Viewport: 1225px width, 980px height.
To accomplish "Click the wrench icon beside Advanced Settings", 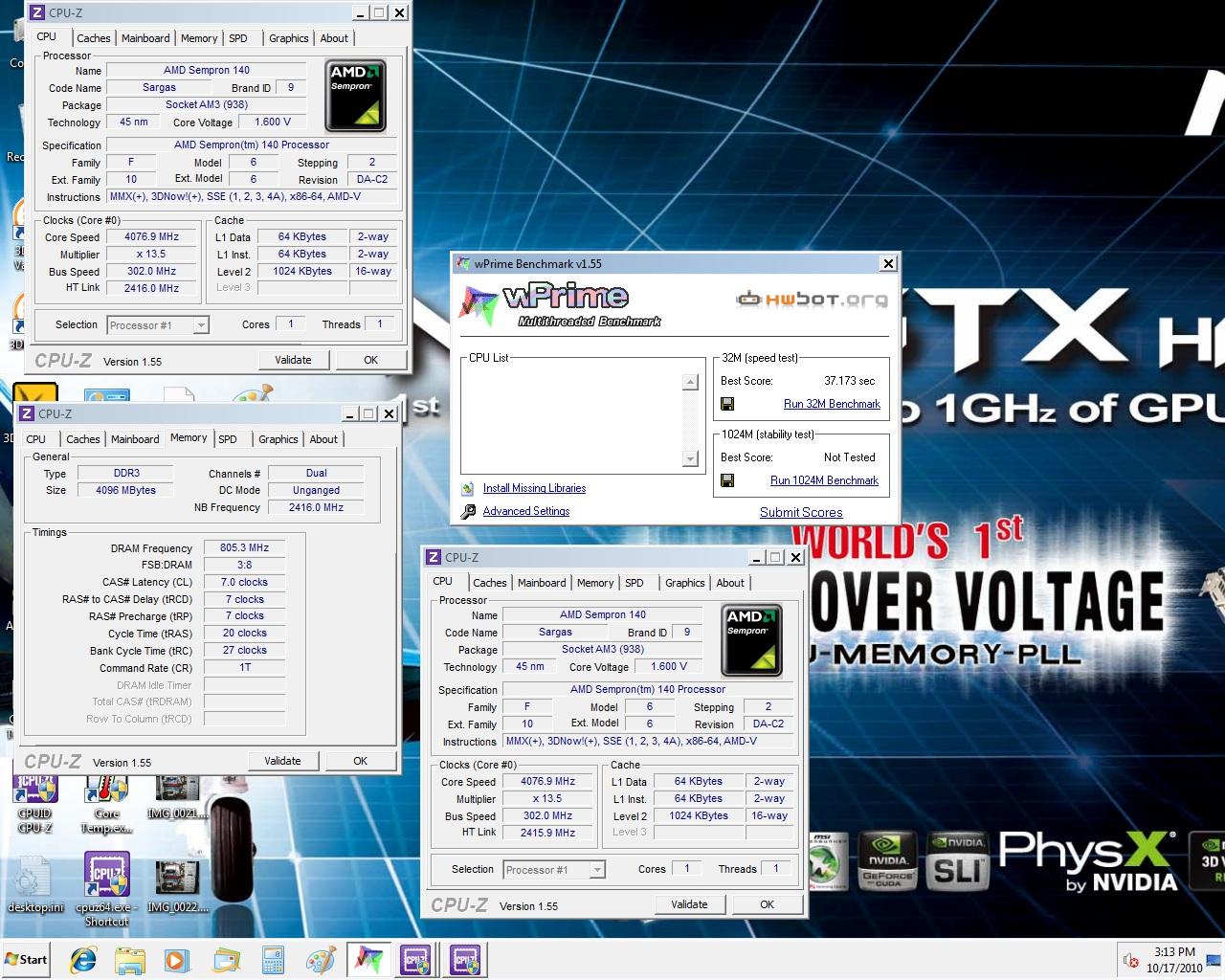I will (468, 512).
